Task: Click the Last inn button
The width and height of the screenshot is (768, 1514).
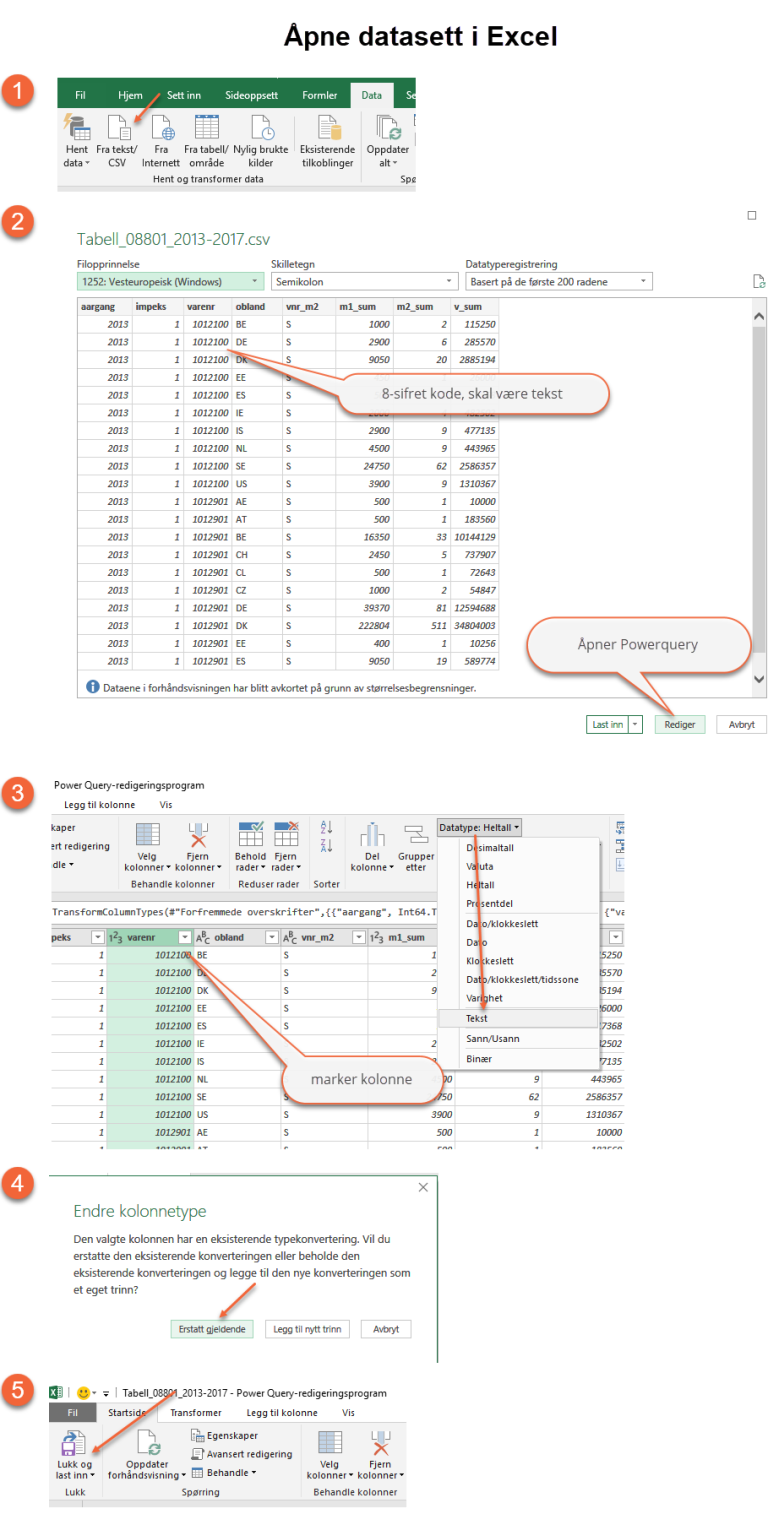Action: [x=607, y=725]
